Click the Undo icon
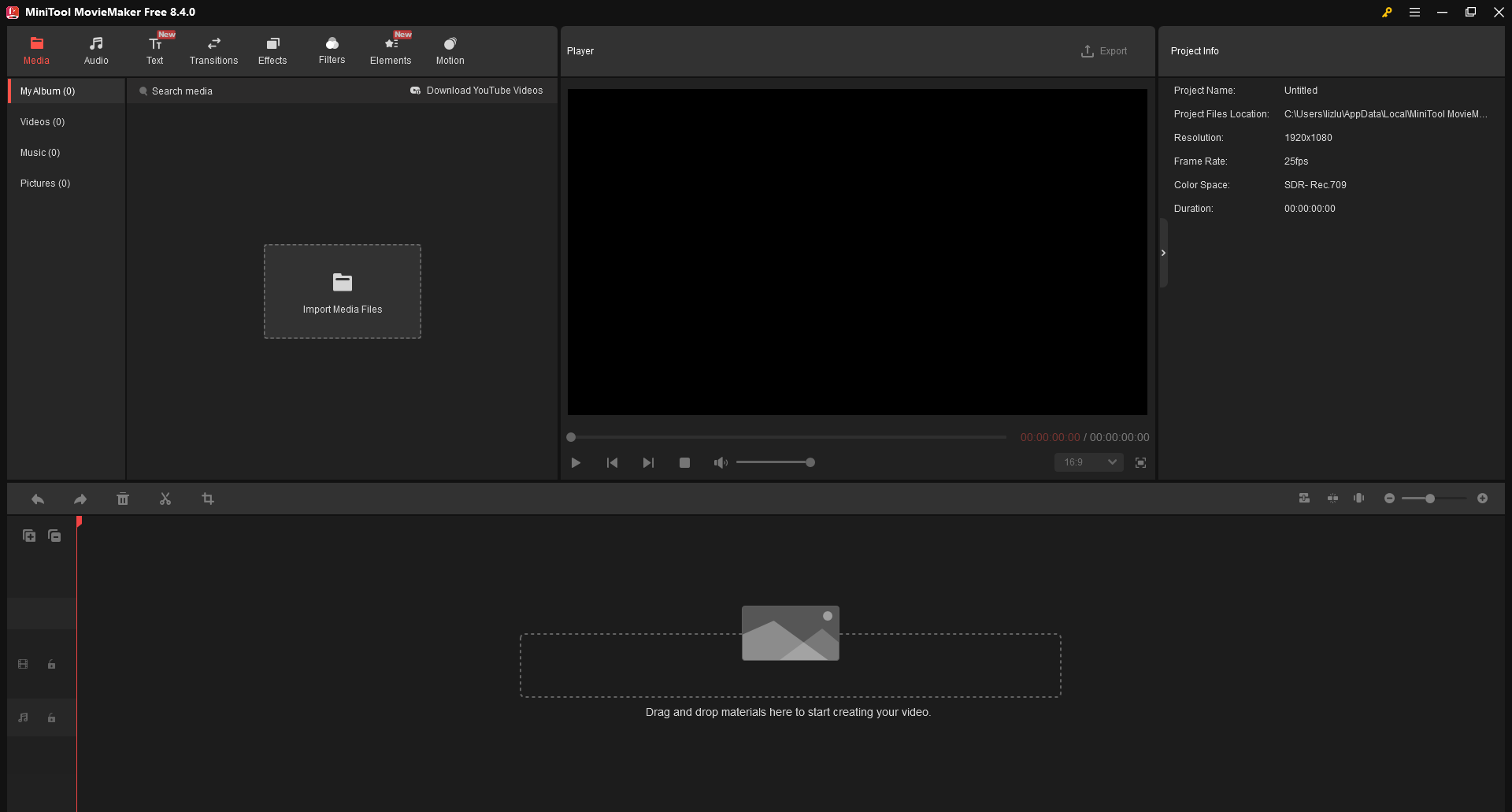This screenshot has width=1512, height=812. tap(37, 499)
